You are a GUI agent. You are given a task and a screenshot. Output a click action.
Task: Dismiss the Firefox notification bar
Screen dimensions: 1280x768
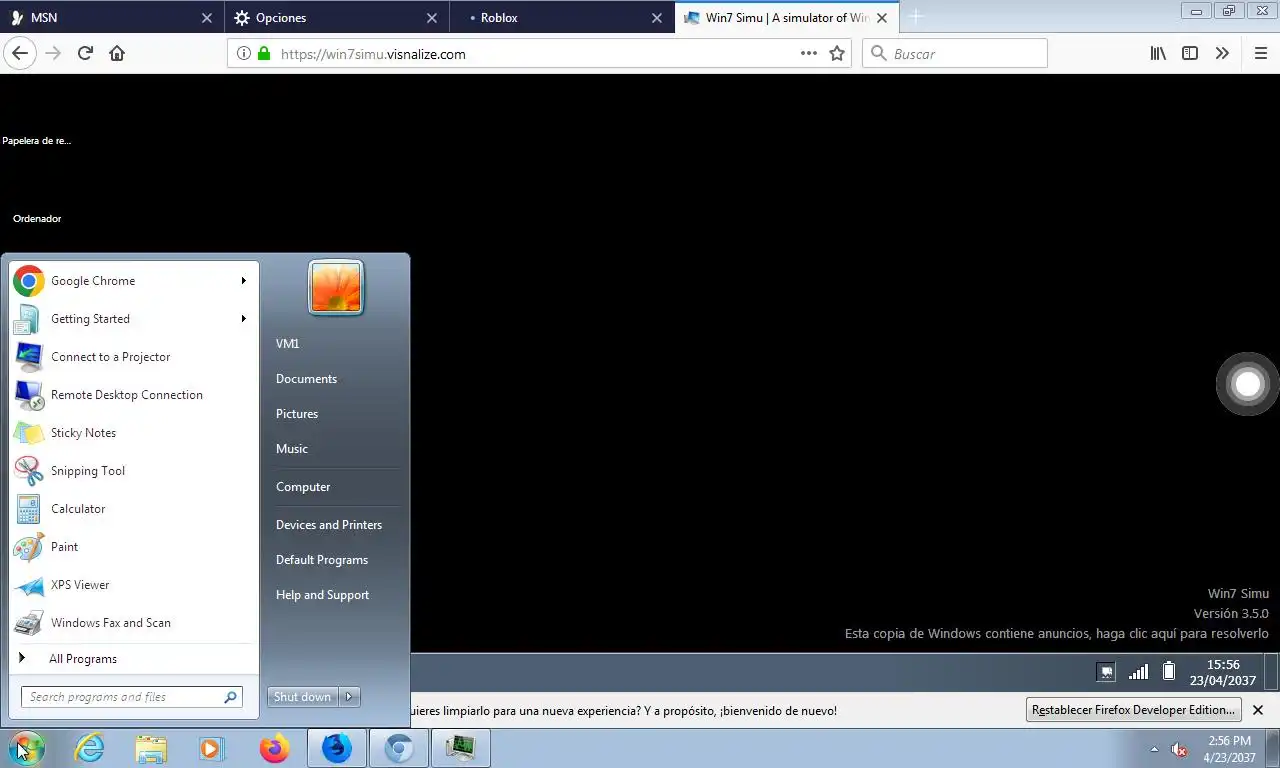point(1258,710)
